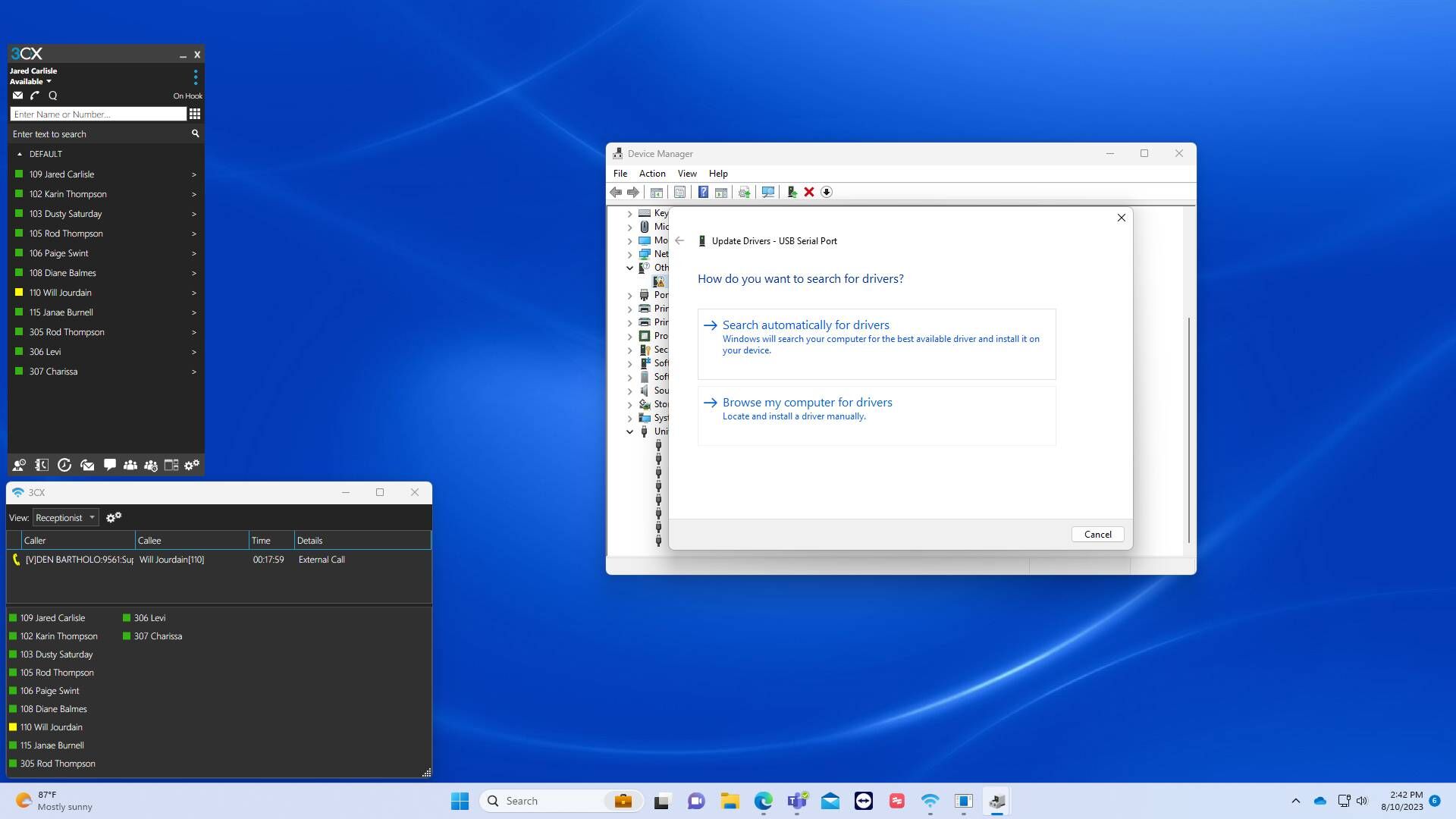Click Enter Name or Number field
This screenshot has width=1456, height=819.
(99, 114)
